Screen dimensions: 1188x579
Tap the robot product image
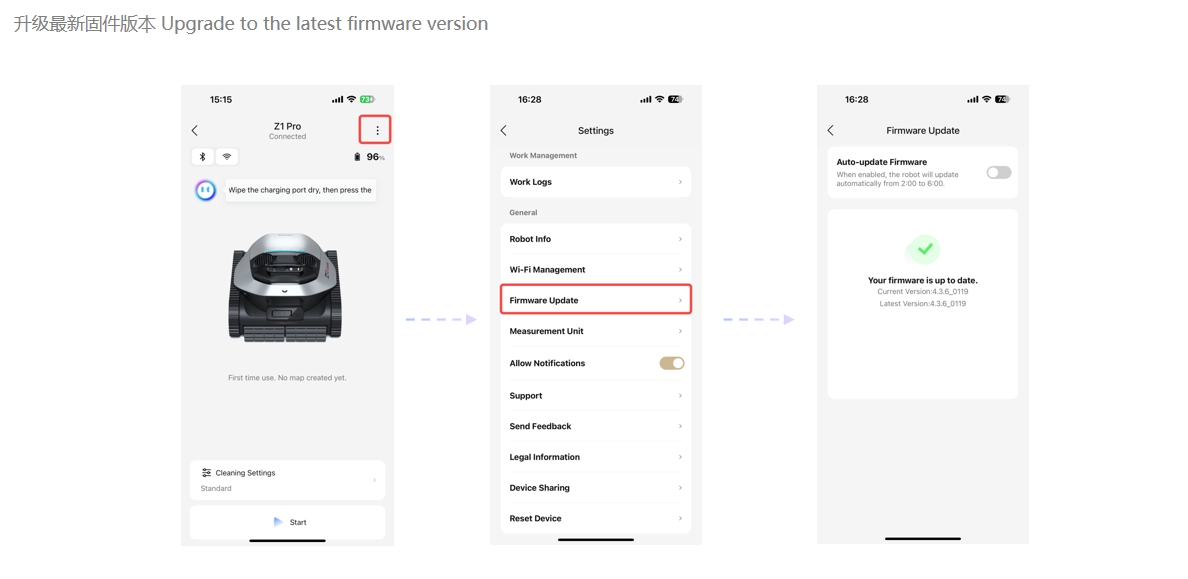pyautogui.click(x=286, y=288)
